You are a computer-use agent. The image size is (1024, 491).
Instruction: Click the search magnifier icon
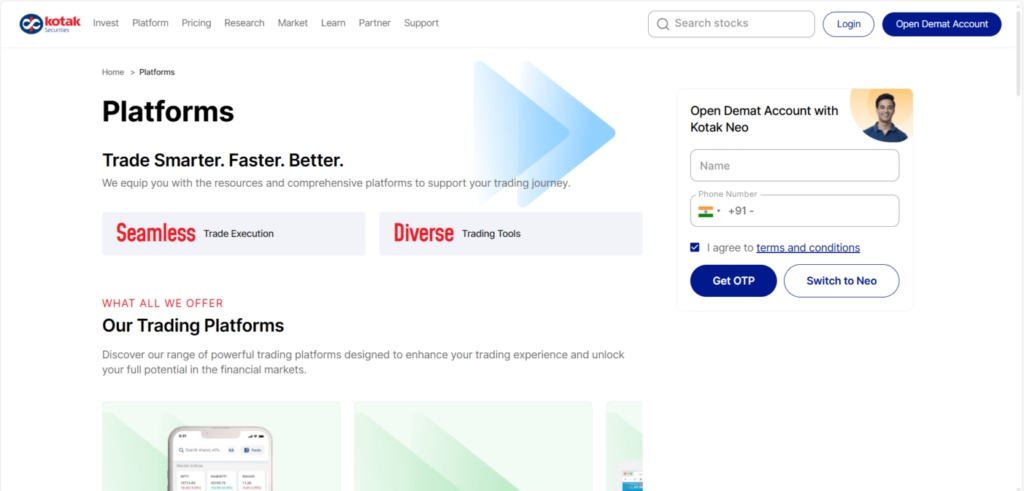coord(662,24)
